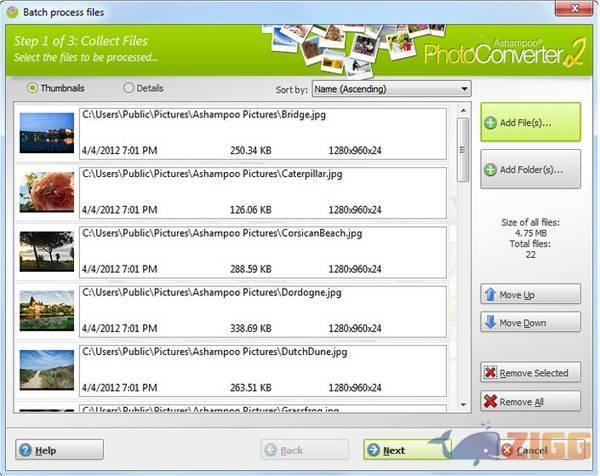Select the Bridge.jpg thumbnail
The width and height of the screenshot is (600, 476).
47,133
